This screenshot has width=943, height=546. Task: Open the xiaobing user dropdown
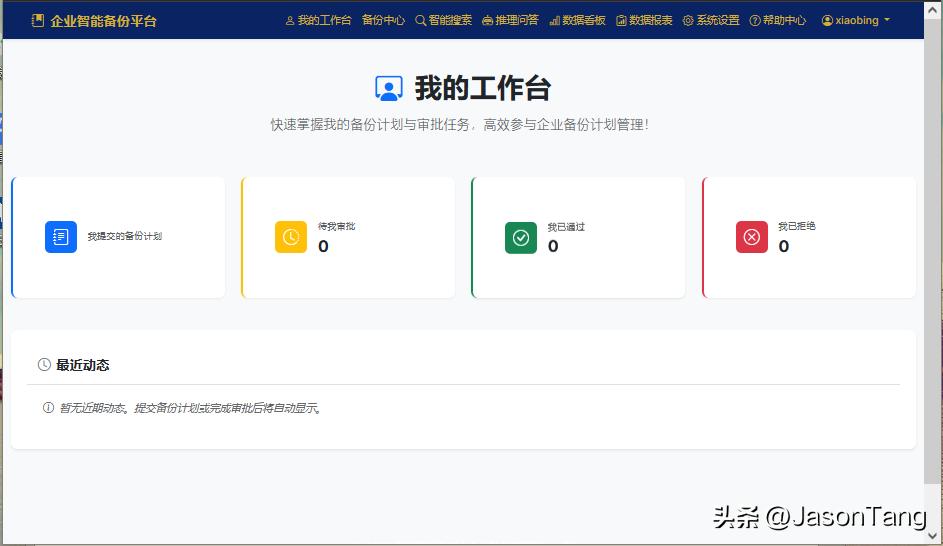coord(856,20)
